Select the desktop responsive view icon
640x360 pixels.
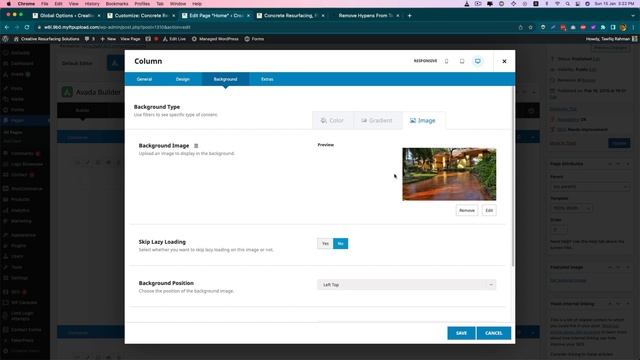pos(478,61)
